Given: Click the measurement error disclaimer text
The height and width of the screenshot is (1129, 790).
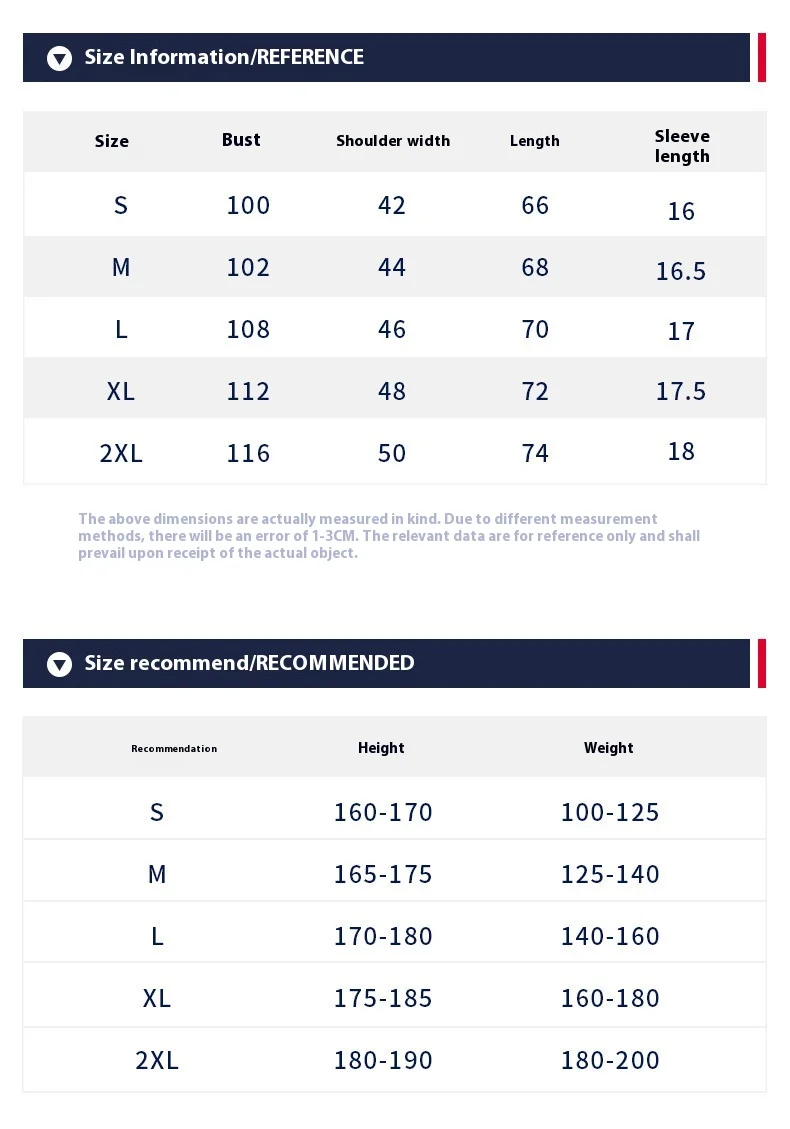Looking at the screenshot, I should [389, 536].
